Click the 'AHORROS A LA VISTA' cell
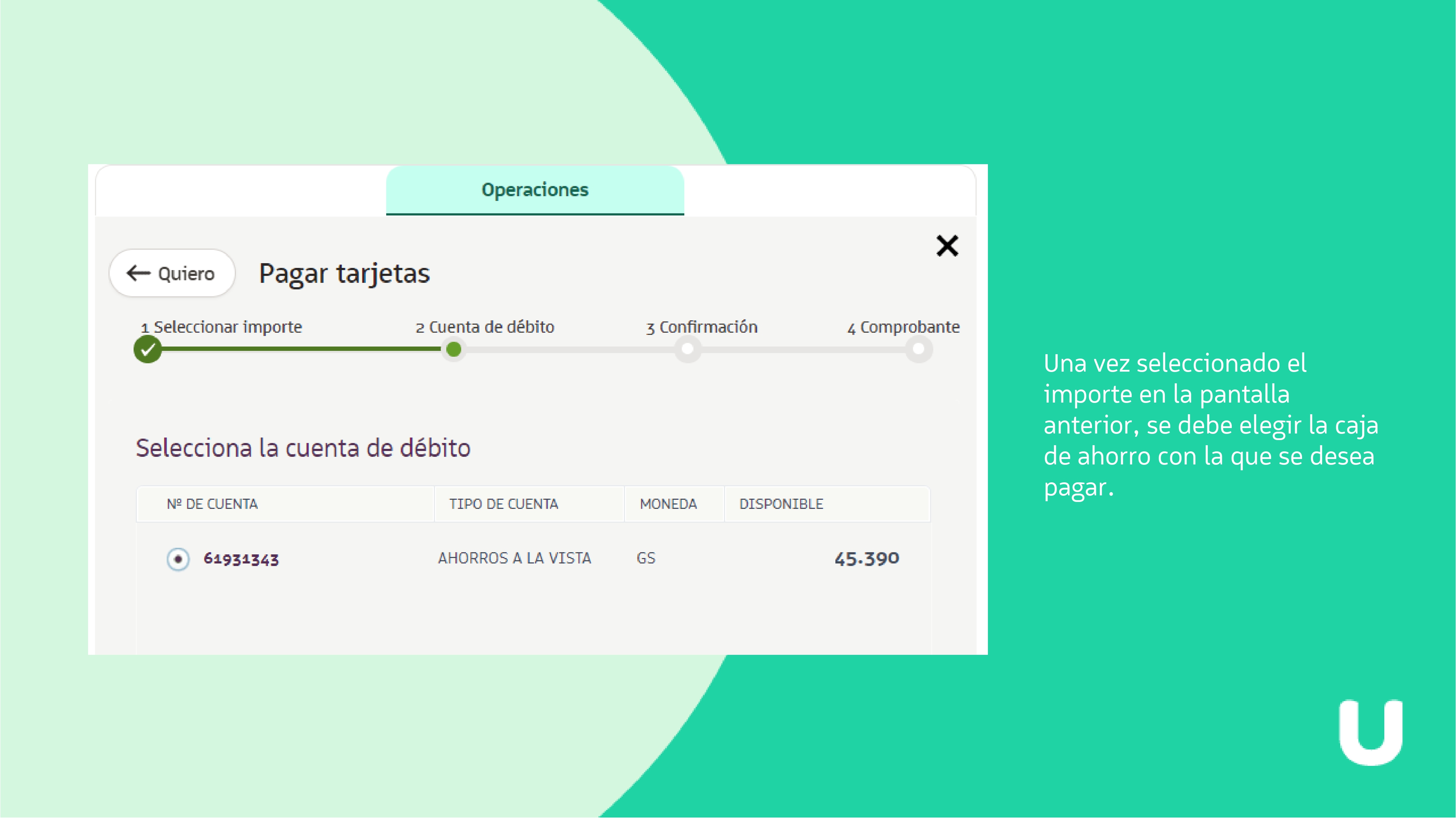1456x819 pixels. (x=514, y=558)
